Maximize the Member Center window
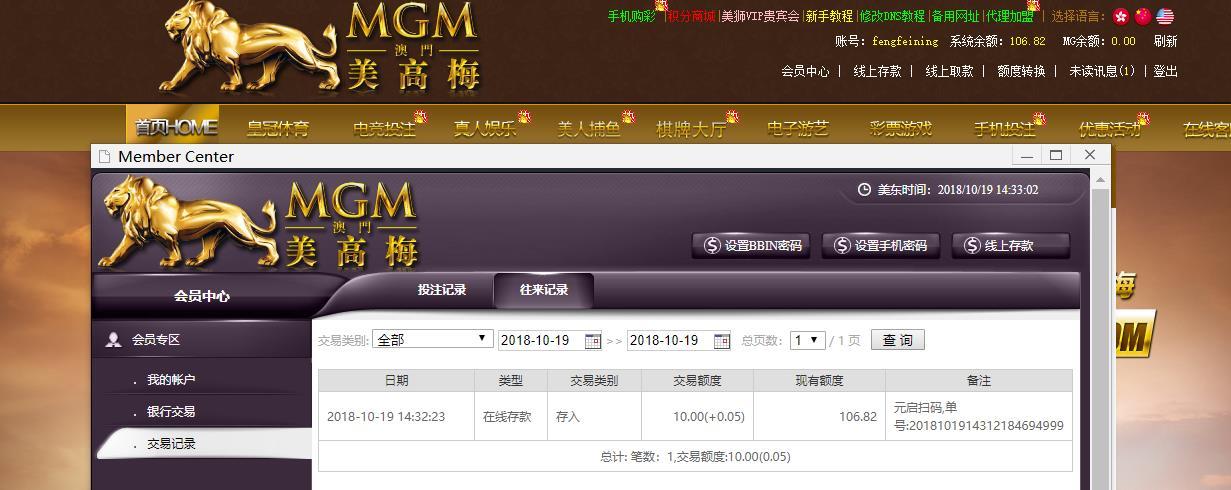Image resolution: width=1231 pixels, height=490 pixels. coord(1056,155)
